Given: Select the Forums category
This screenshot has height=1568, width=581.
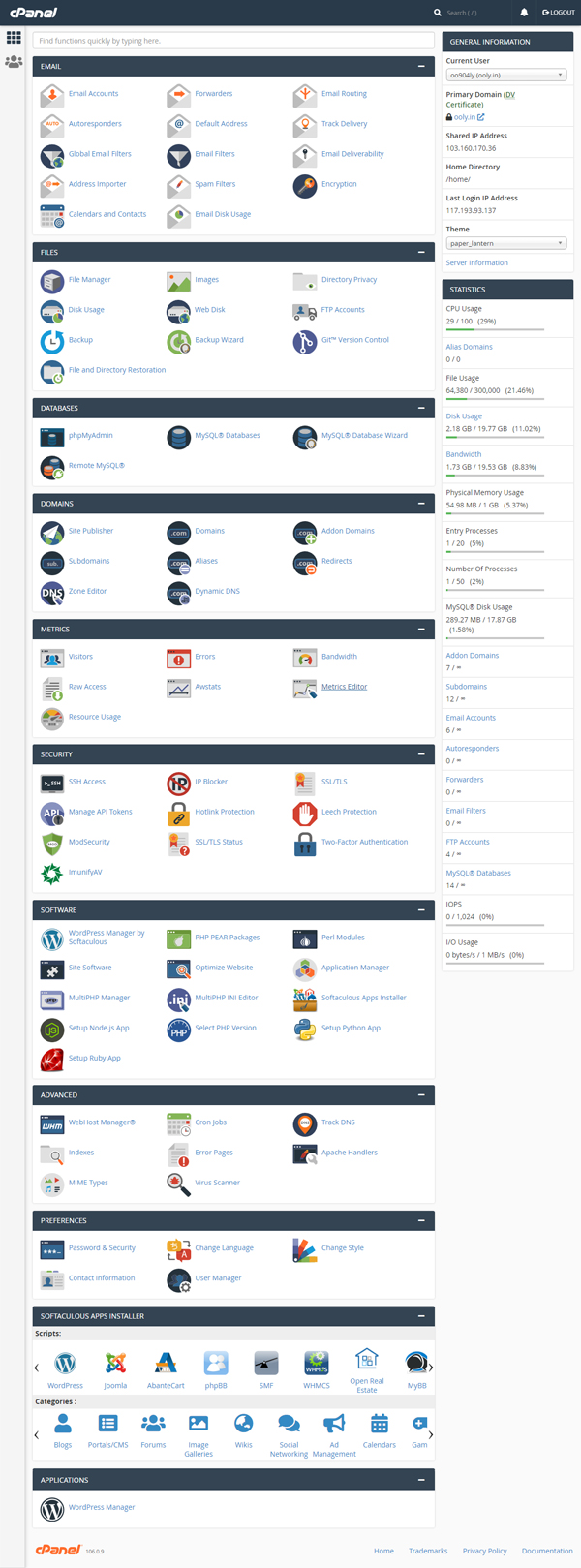Looking at the screenshot, I should click(x=153, y=1430).
